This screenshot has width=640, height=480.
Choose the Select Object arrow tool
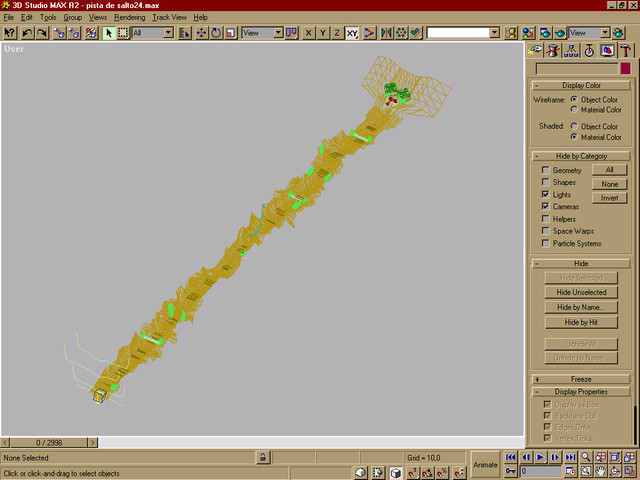coord(109,33)
